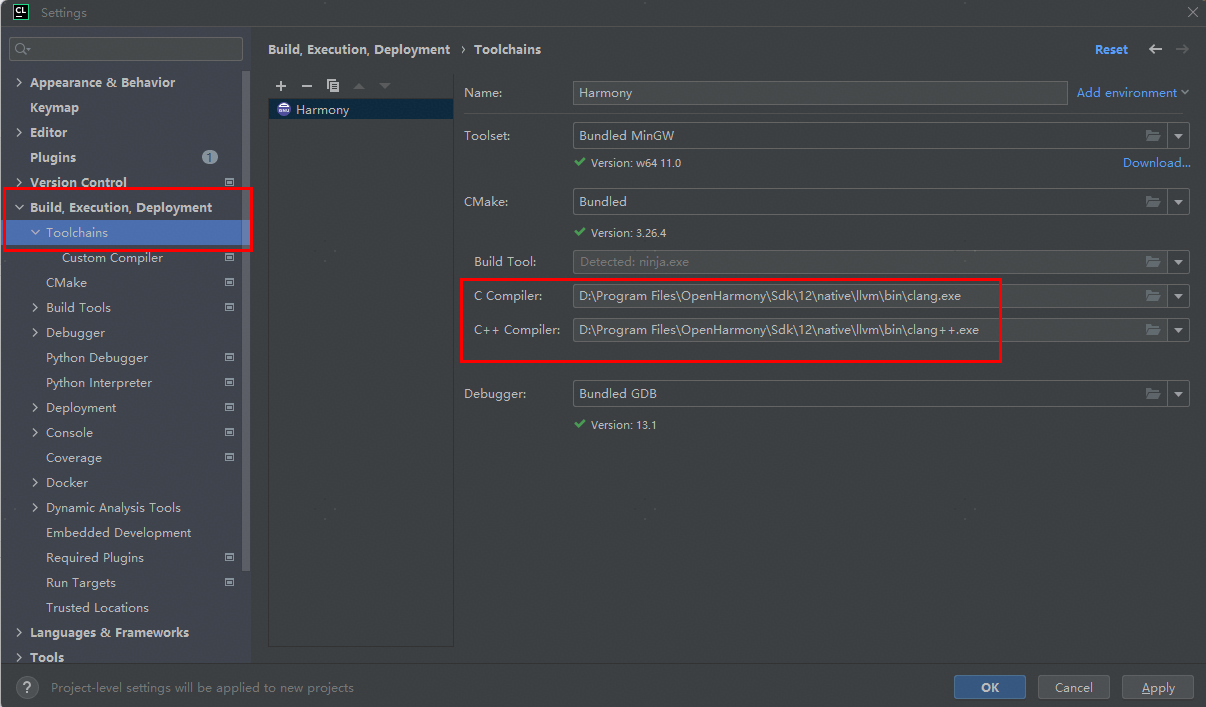This screenshot has height=707, width=1206.
Task: Open the CMake dropdown arrow
Action: 1179,202
